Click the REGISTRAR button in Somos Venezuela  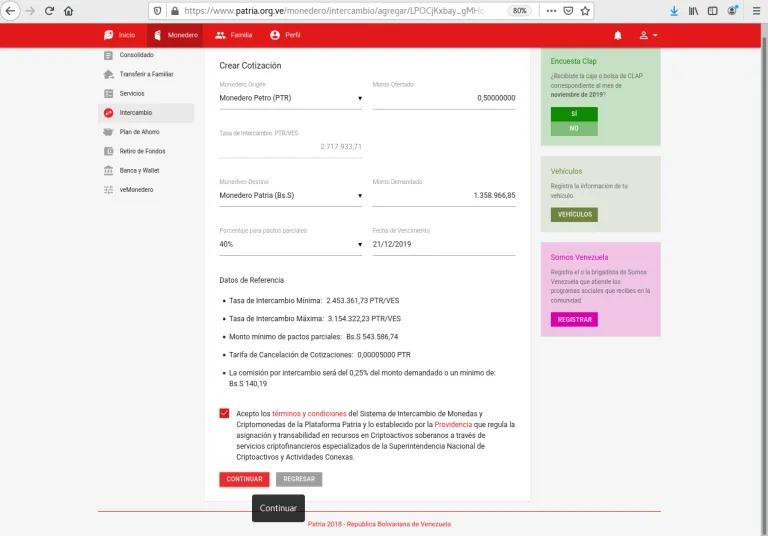click(574, 319)
